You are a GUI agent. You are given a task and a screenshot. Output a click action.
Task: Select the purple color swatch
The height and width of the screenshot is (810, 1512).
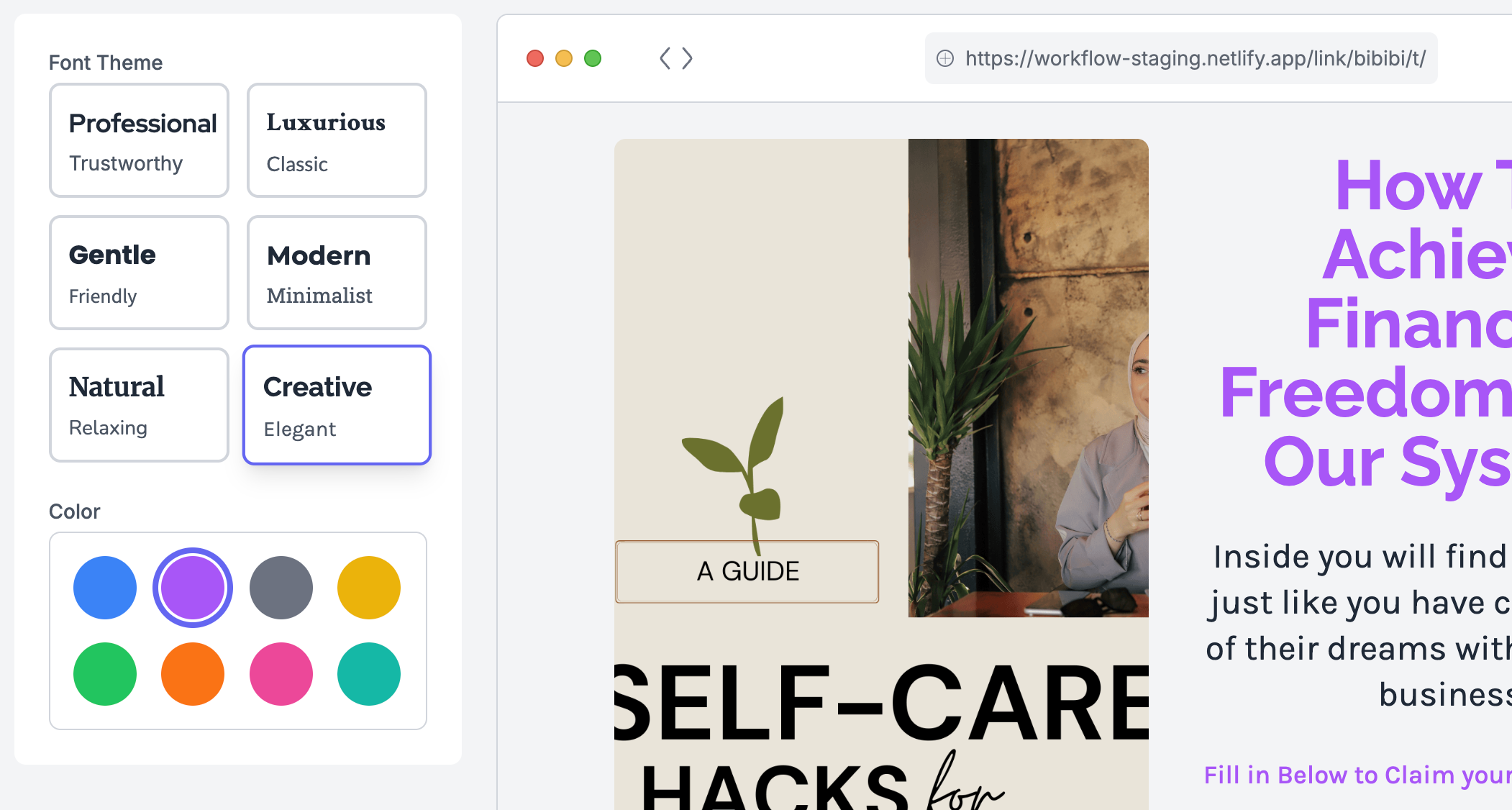coord(193,588)
